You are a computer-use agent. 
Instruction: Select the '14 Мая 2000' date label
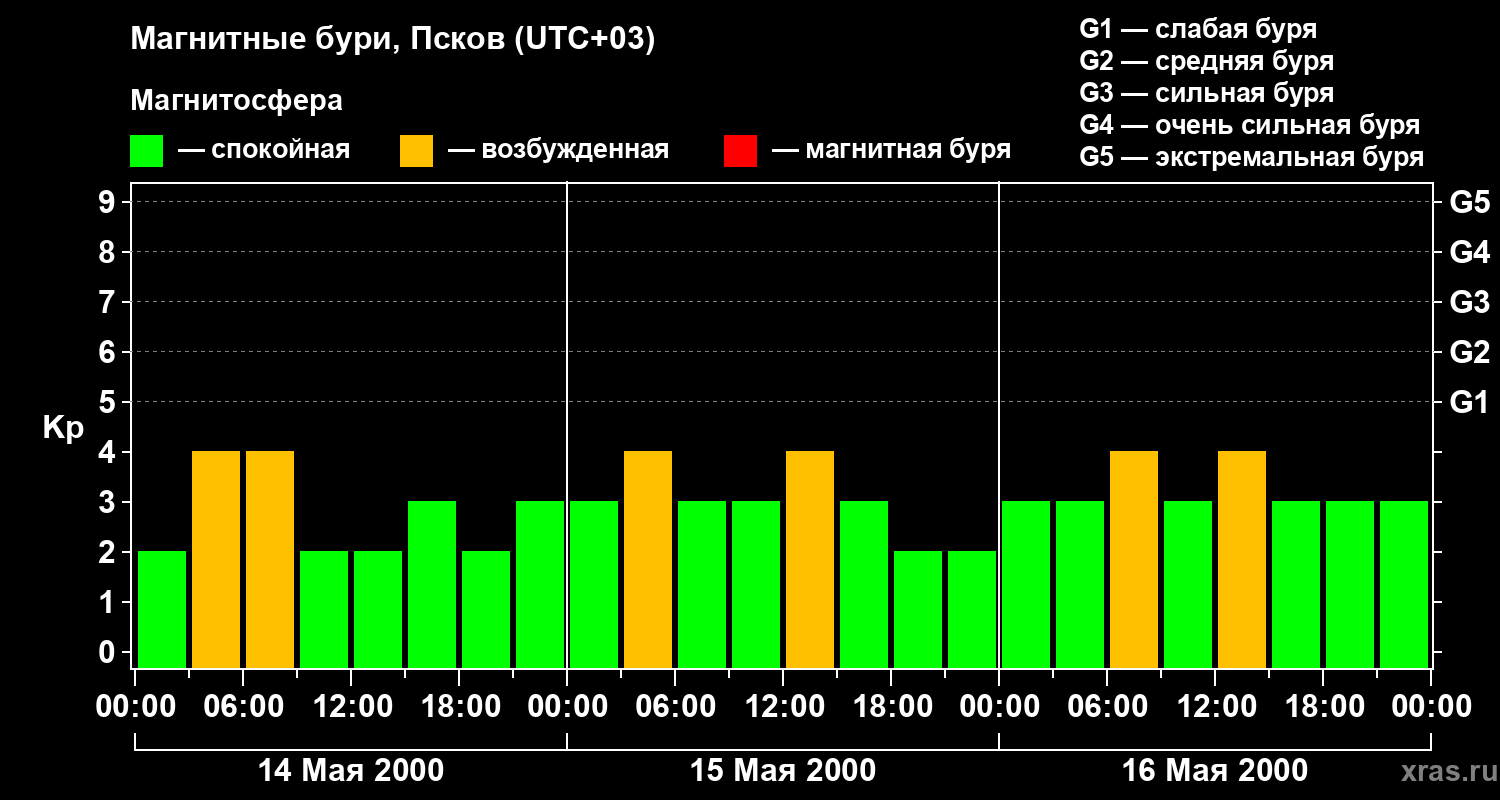coord(351,771)
